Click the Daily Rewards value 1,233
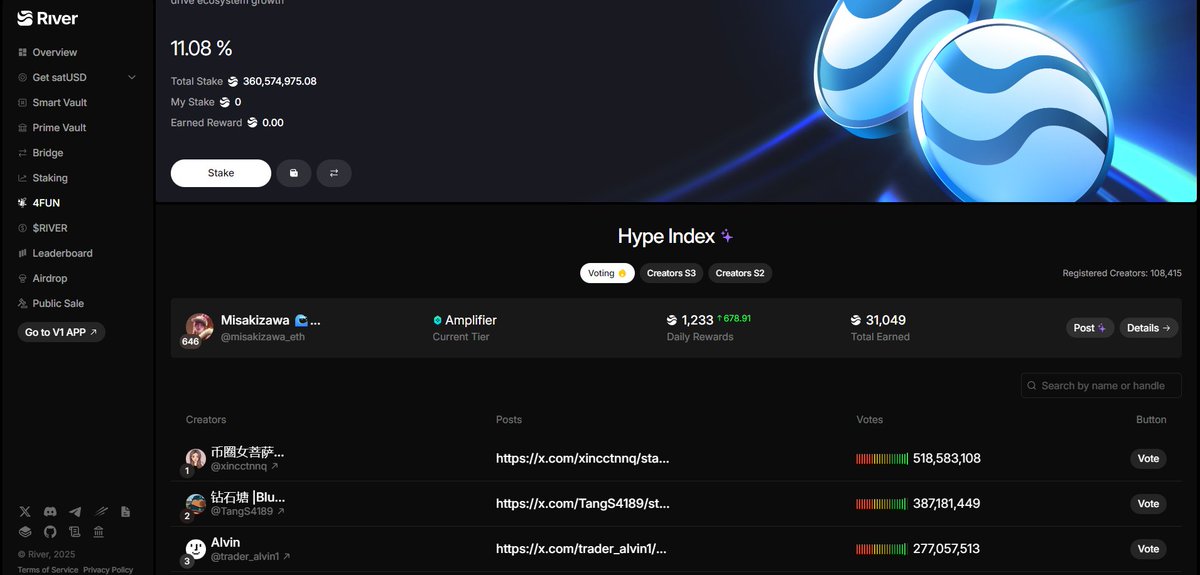 698,320
